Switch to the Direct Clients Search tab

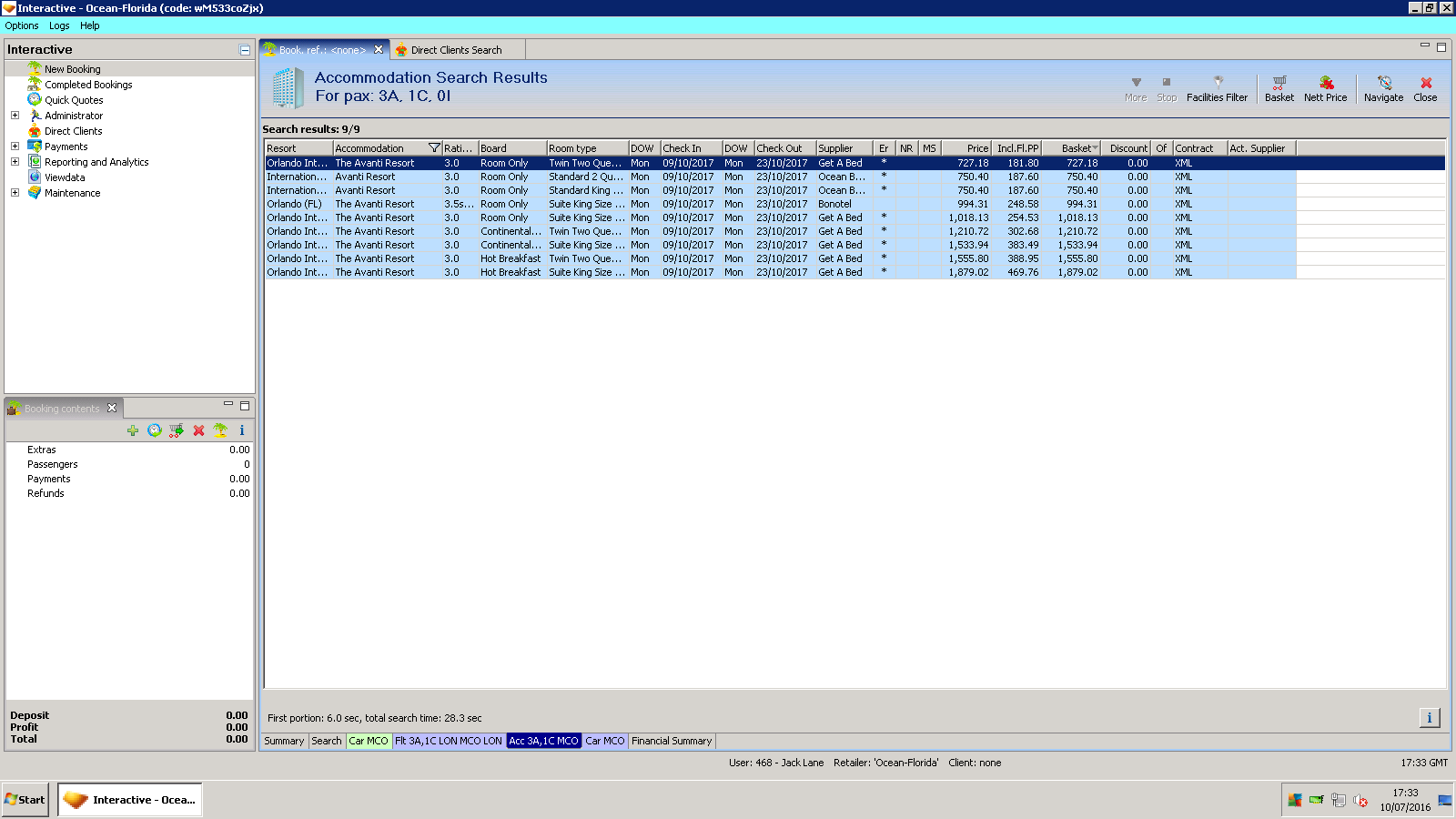click(455, 50)
